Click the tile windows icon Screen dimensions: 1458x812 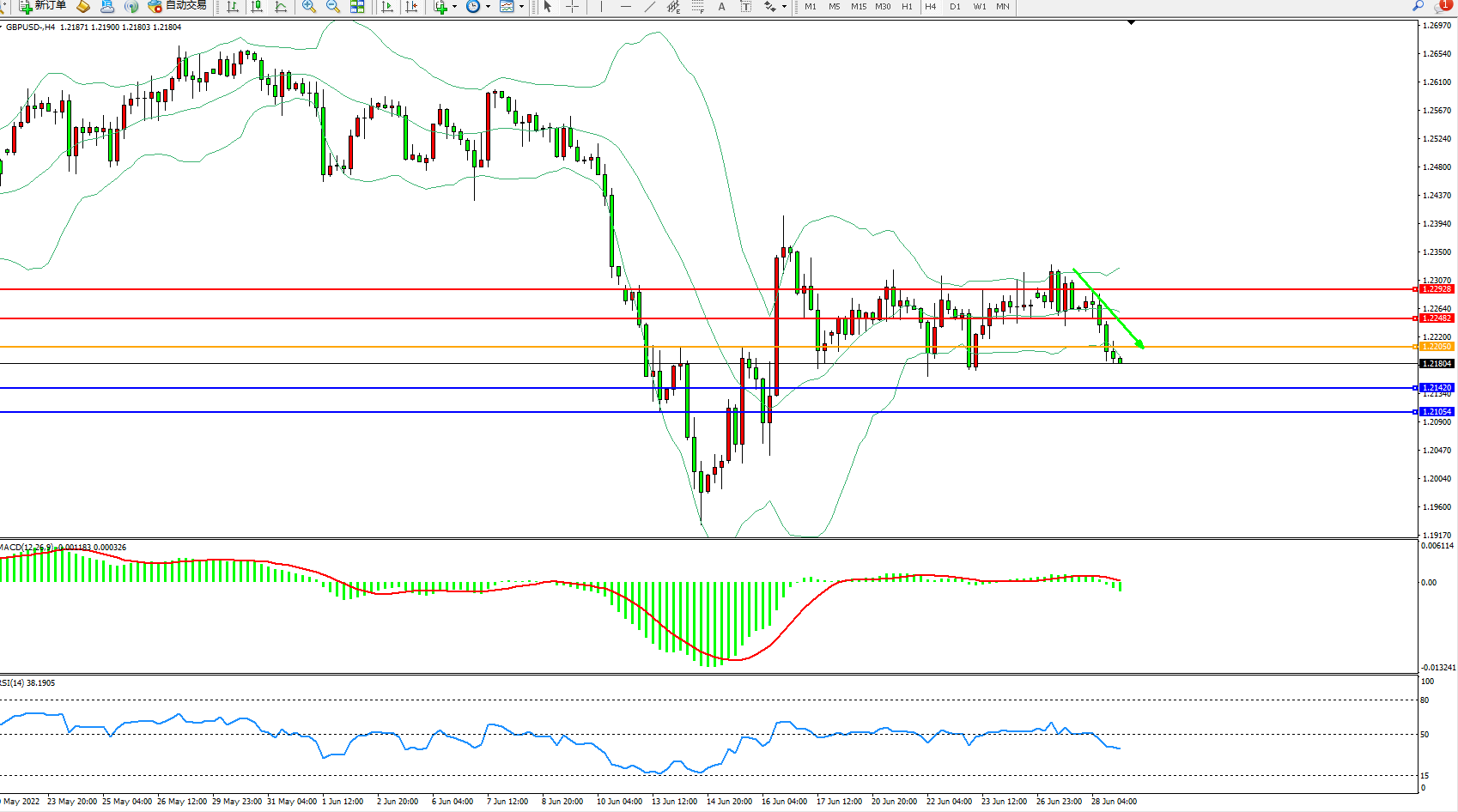357,7
